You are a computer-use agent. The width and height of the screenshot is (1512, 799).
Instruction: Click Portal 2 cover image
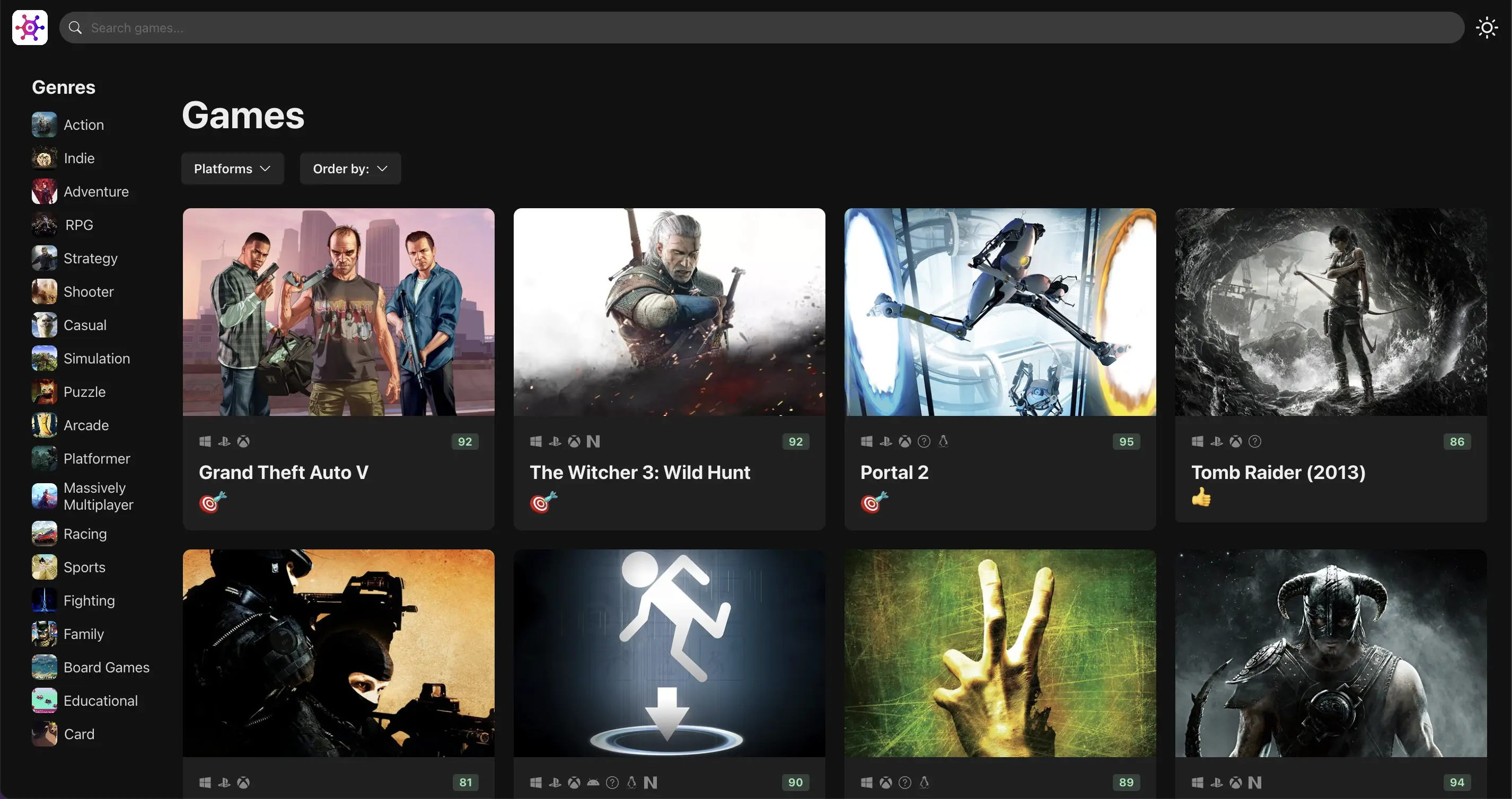999,312
